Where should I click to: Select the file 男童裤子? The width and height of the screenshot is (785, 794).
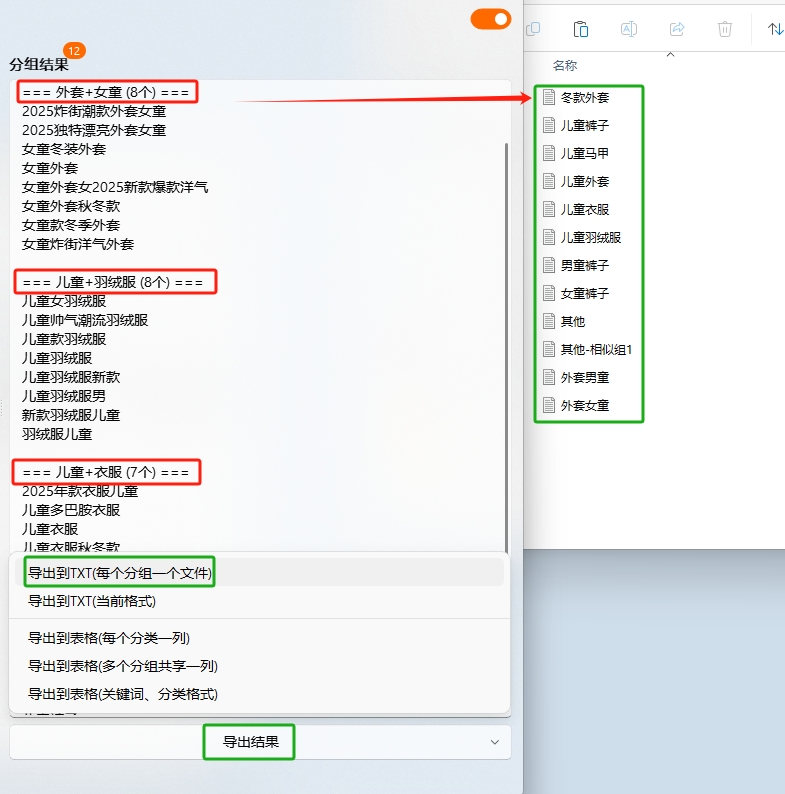585,265
